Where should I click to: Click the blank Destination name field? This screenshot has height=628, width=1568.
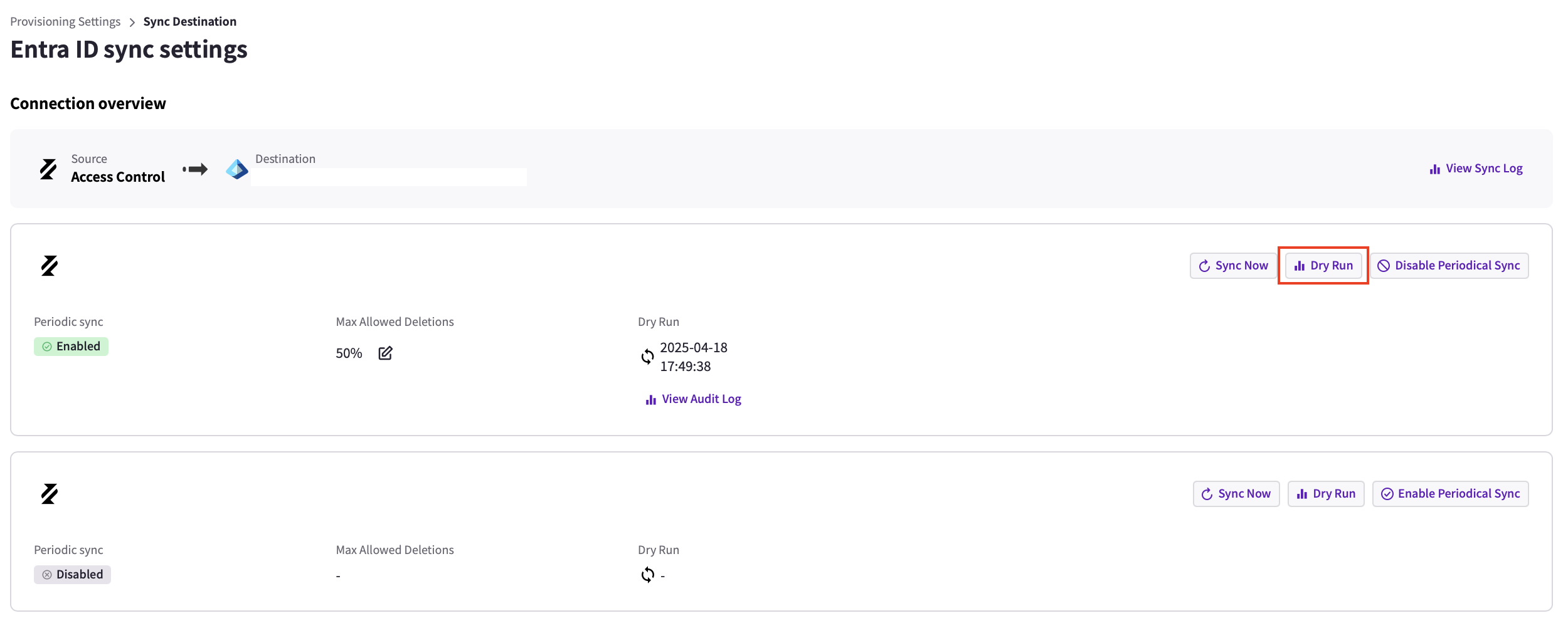tap(389, 177)
